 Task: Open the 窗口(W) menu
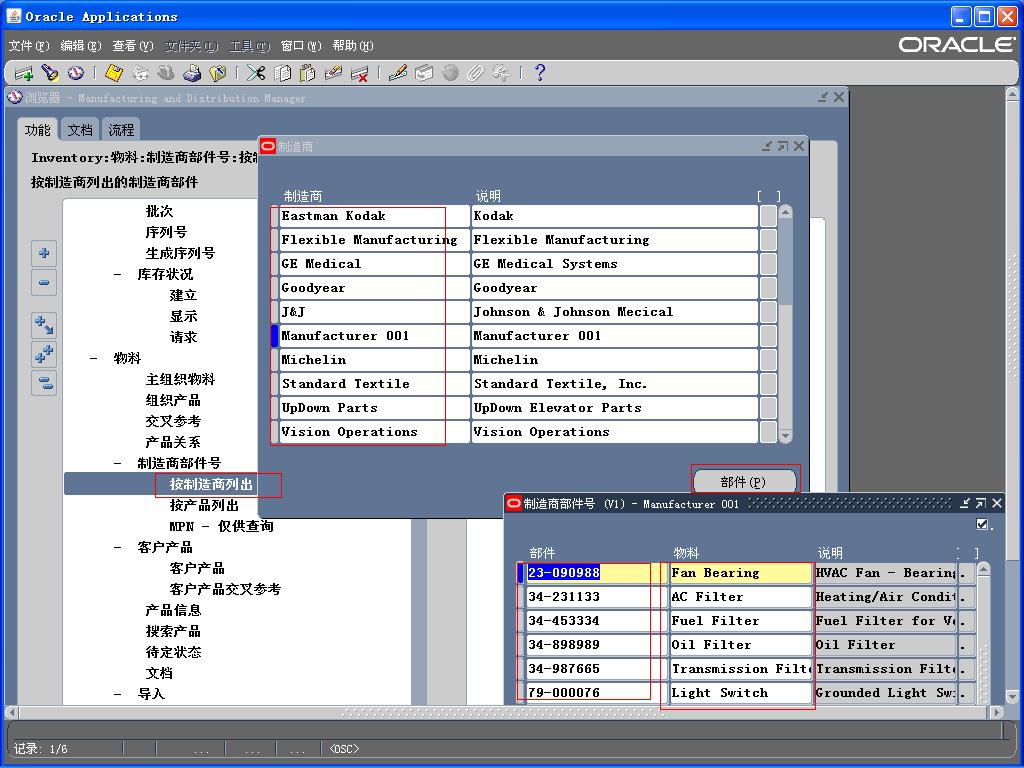(301, 46)
